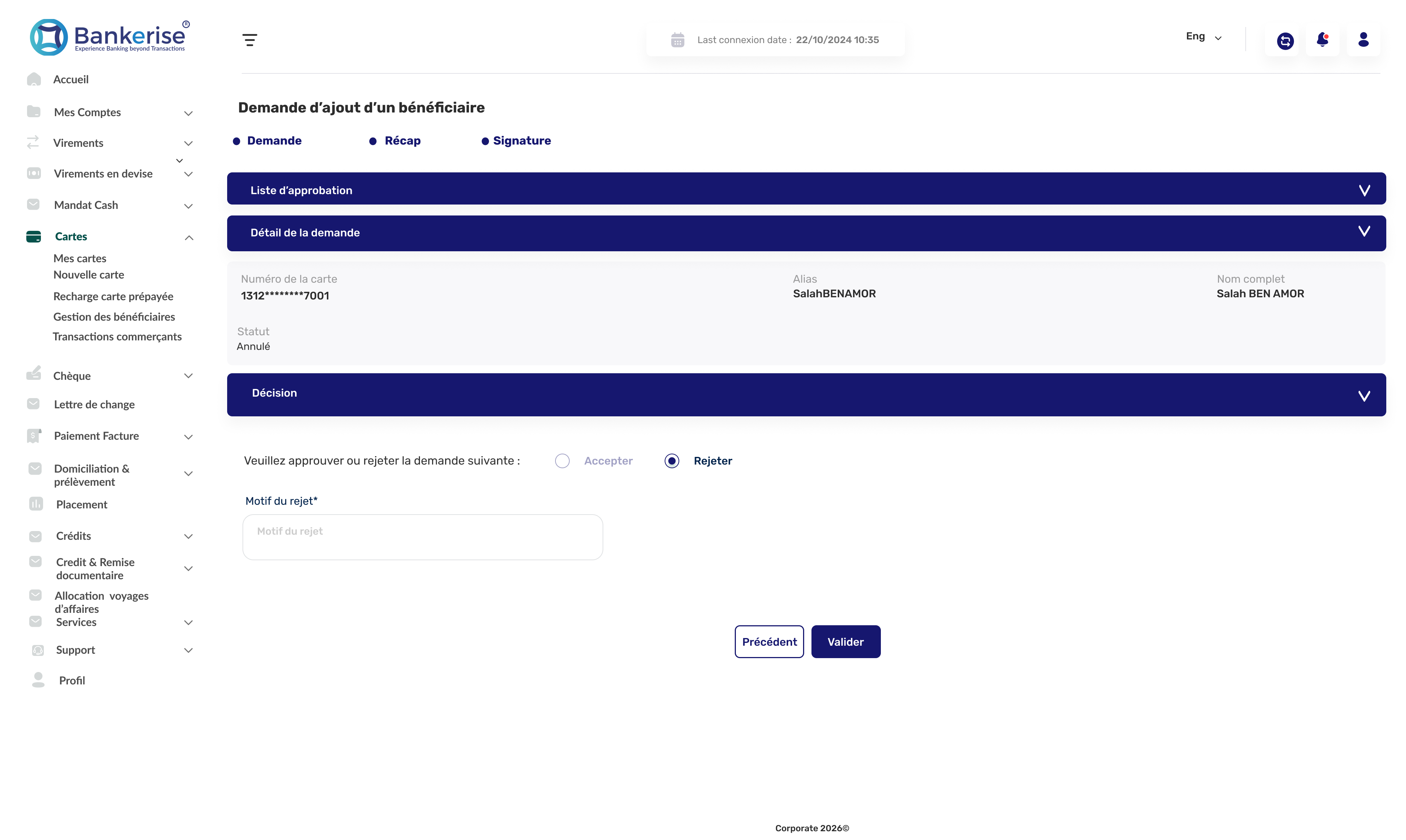Expand Credit & Remise documentaire chevron
The image size is (1406, 840).
click(188, 569)
